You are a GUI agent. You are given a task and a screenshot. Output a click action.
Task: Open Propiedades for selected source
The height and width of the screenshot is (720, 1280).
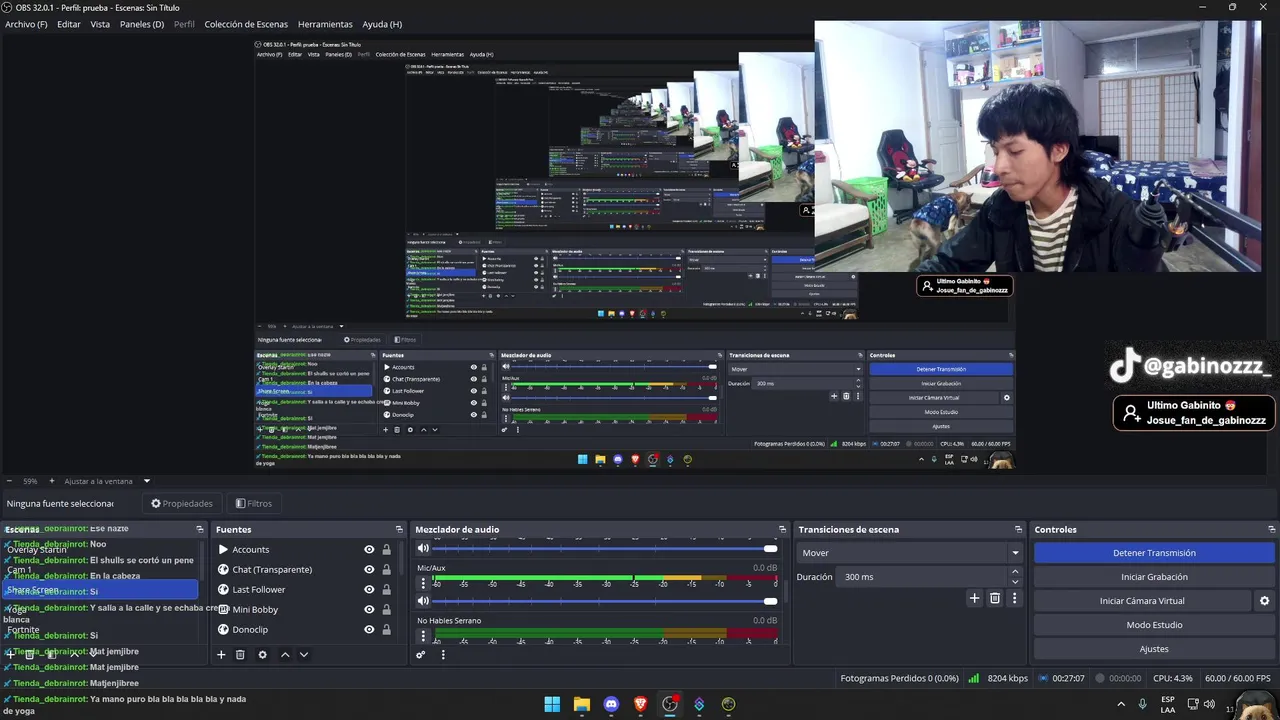click(x=181, y=503)
